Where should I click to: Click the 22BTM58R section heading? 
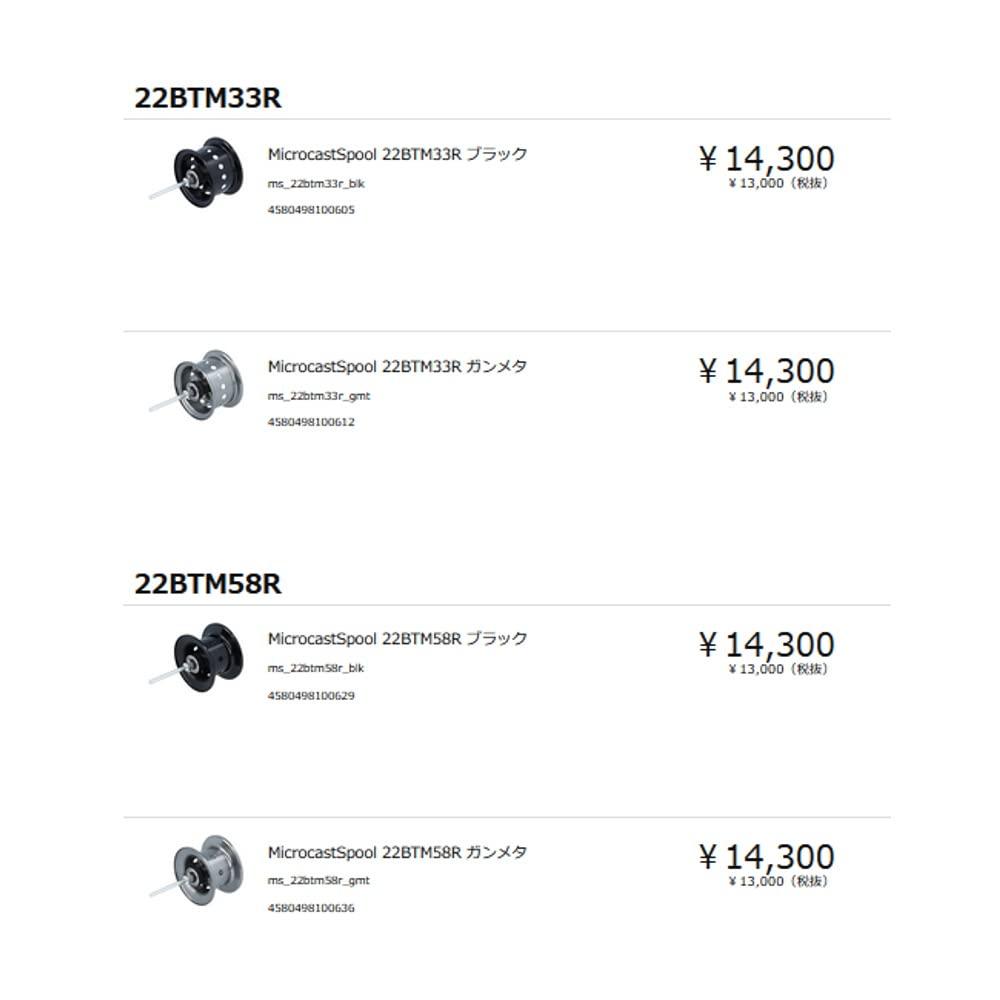pyautogui.click(x=208, y=584)
